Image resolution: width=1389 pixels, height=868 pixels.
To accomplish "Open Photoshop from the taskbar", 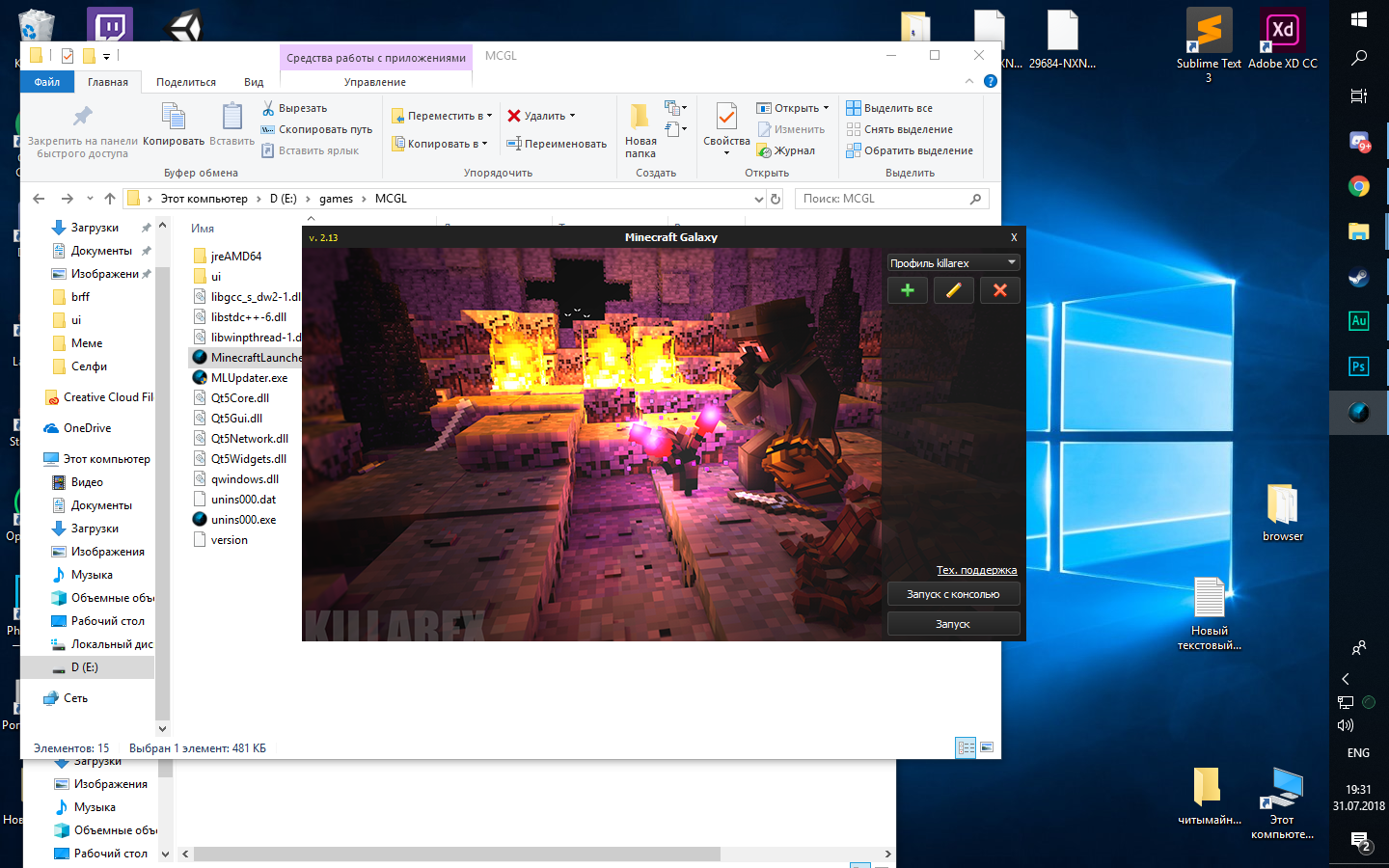I will (1359, 366).
